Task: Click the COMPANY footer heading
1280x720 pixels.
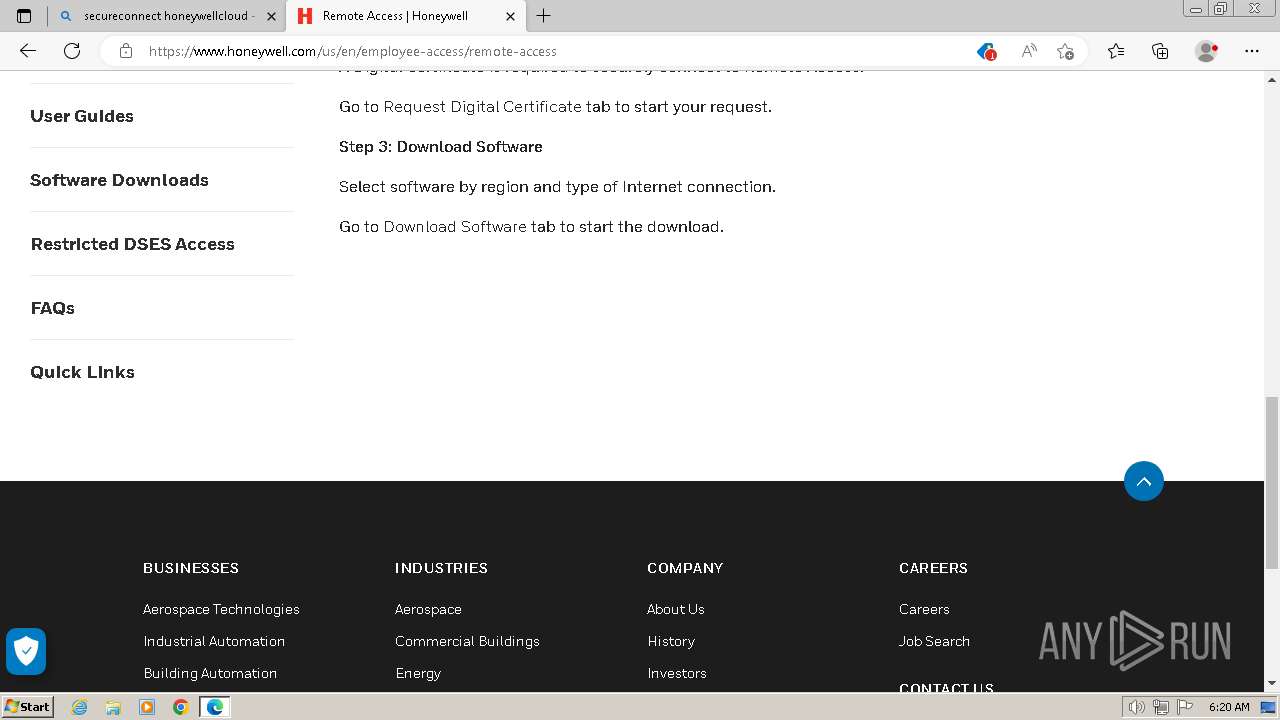Action: point(685,568)
